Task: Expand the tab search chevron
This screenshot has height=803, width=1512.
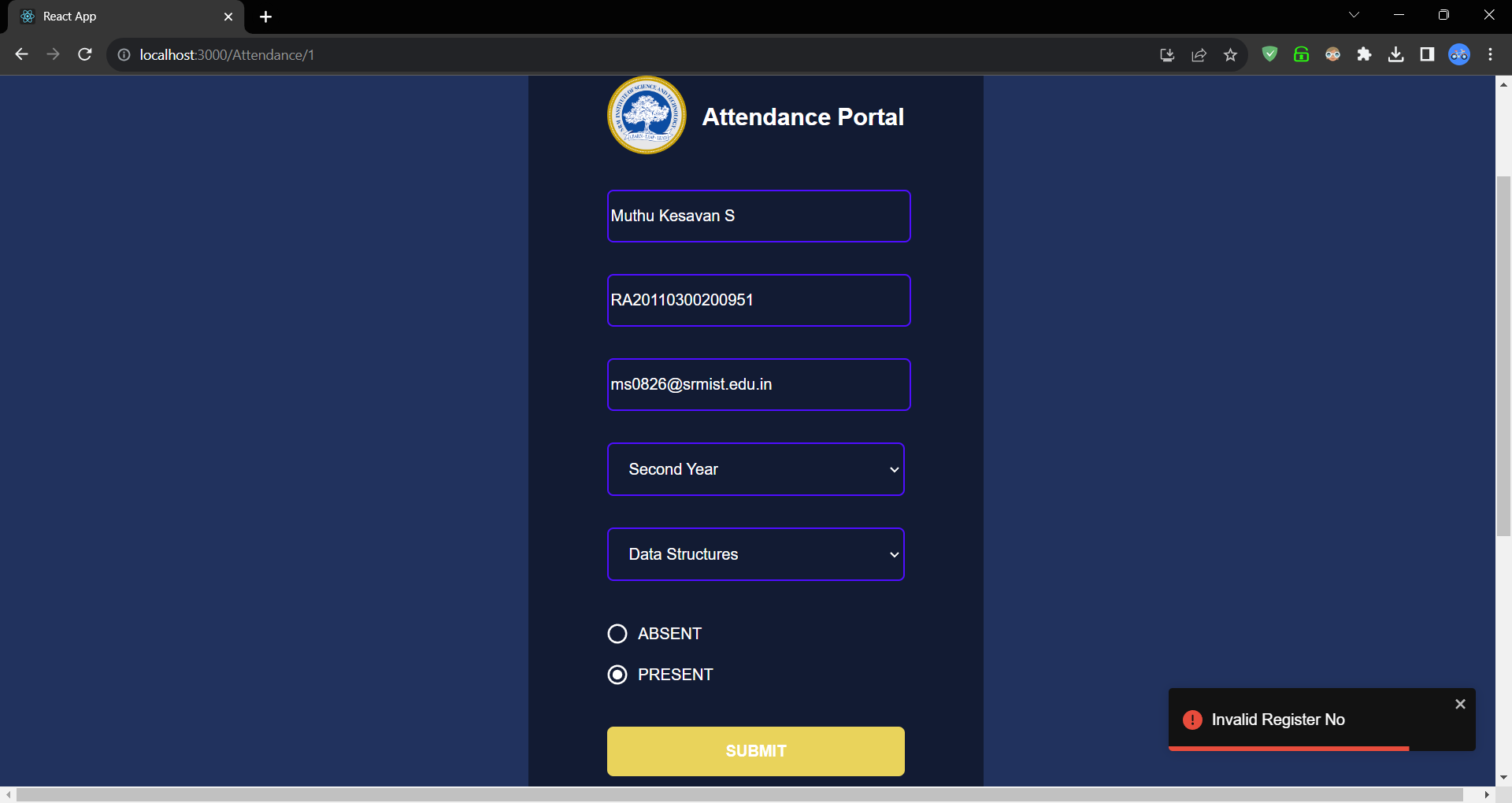Action: point(1354,14)
